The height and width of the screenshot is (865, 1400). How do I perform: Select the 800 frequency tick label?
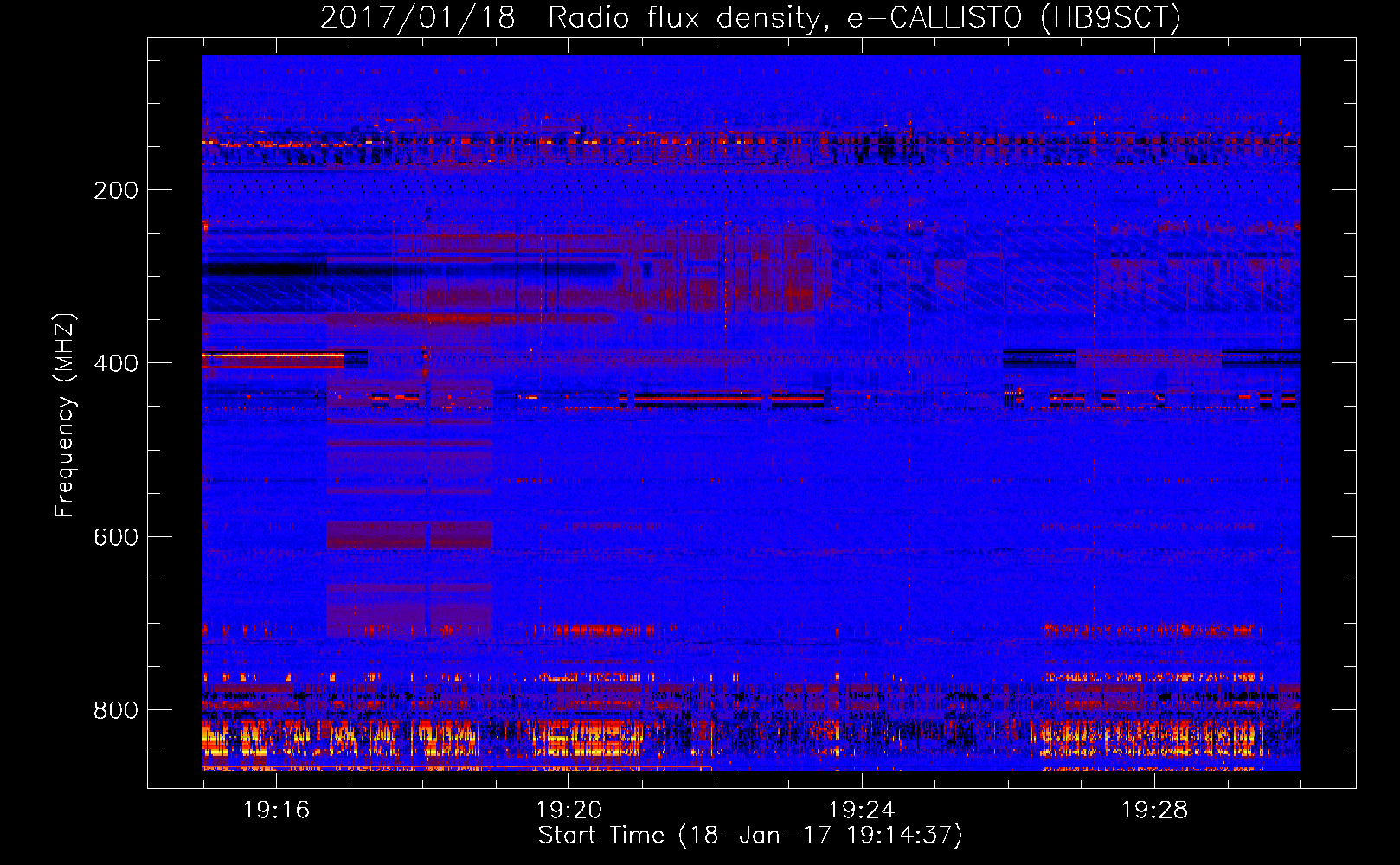coord(116,710)
